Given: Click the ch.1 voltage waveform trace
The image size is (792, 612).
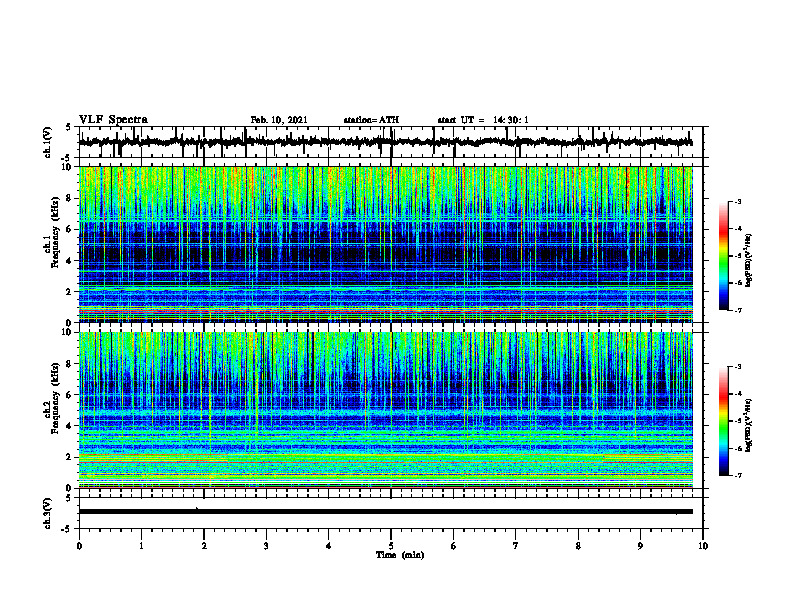Looking at the screenshot, I should (x=385, y=142).
